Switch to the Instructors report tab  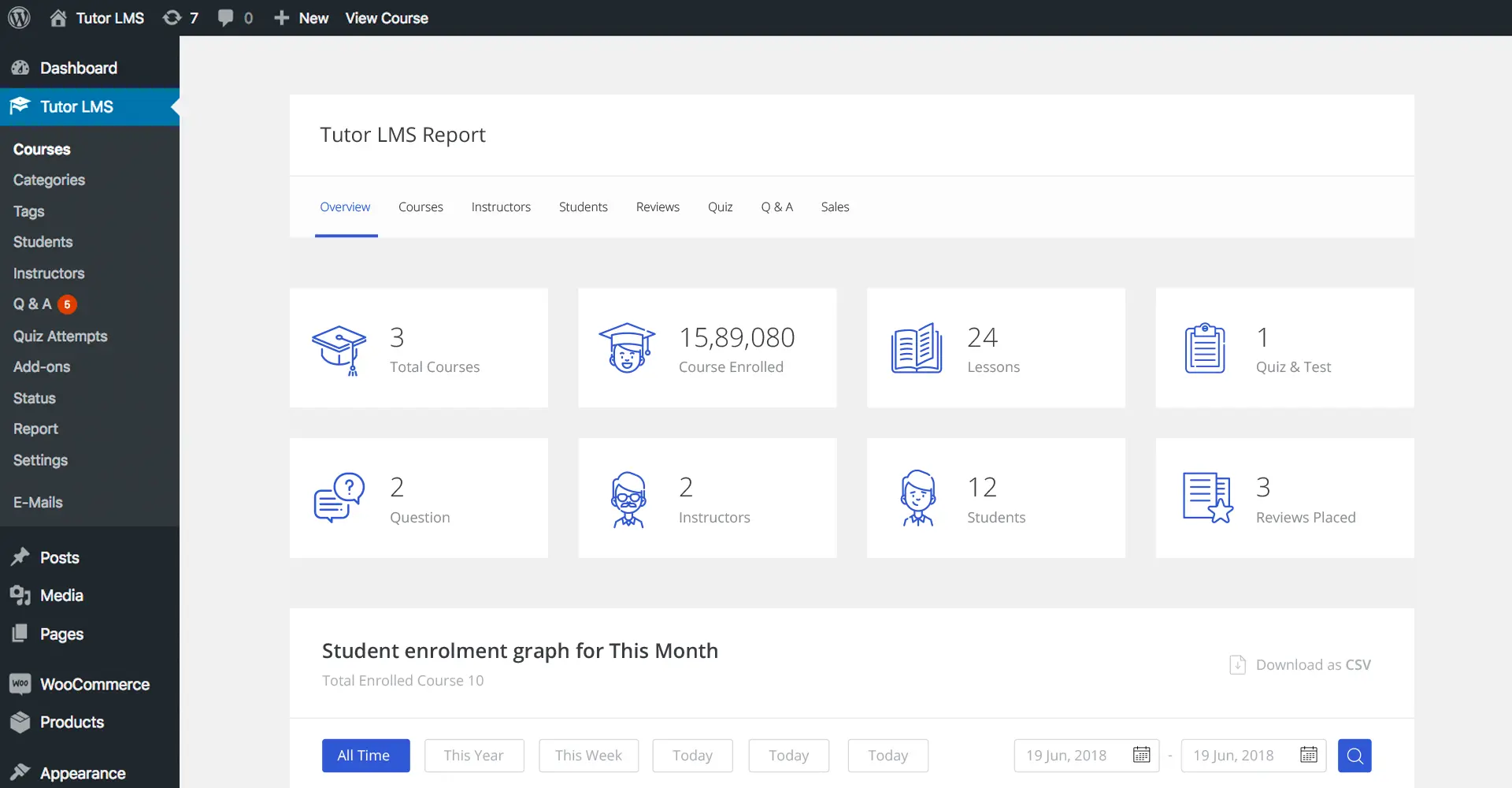(501, 206)
